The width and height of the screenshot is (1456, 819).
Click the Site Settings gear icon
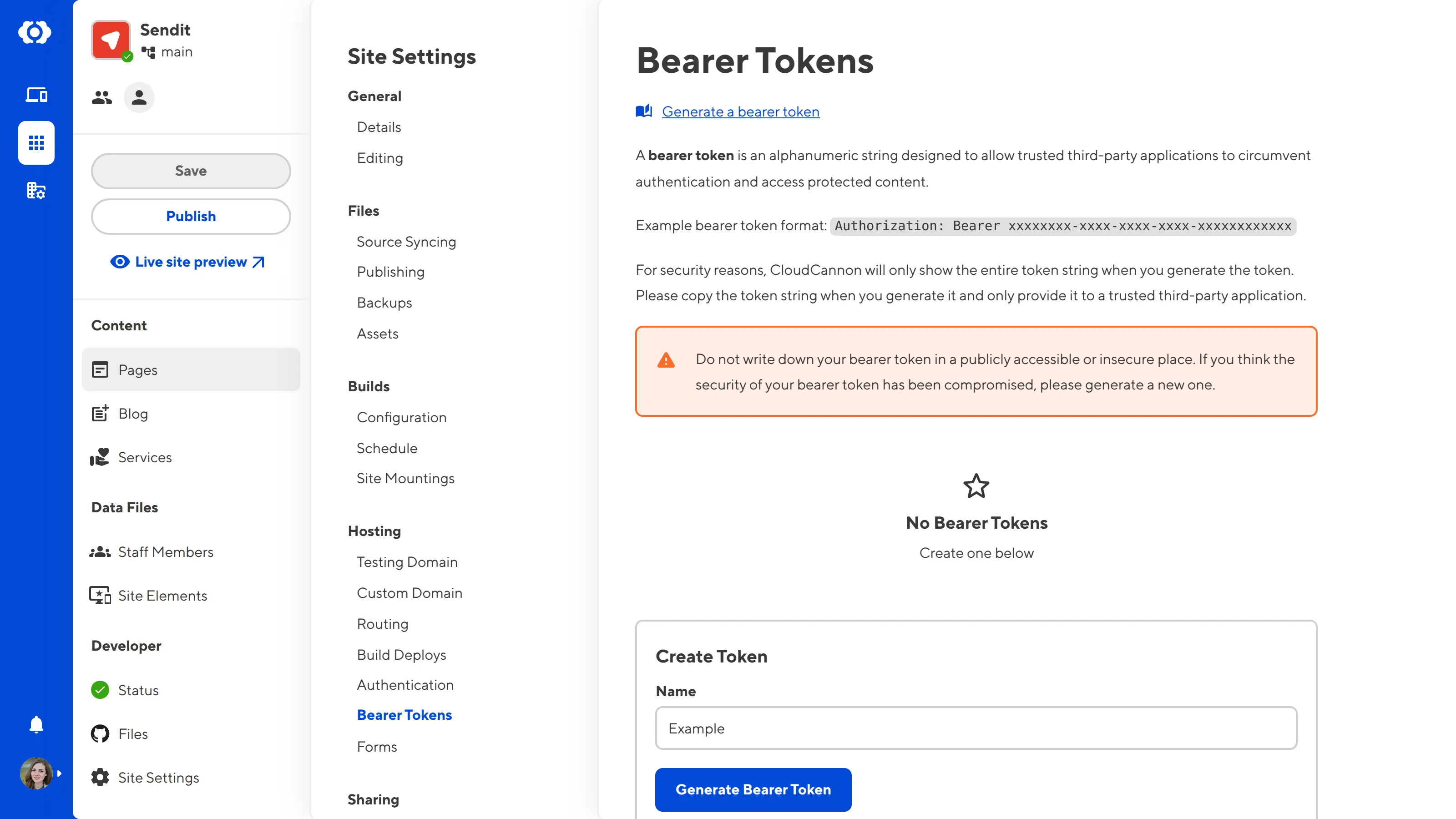point(100,777)
